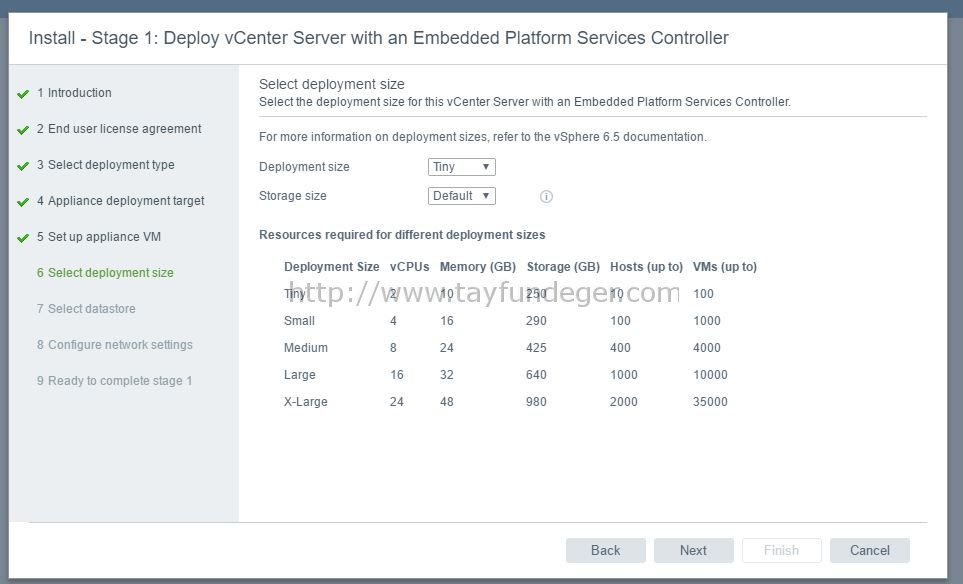Image resolution: width=963 pixels, height=584 pixels.
Task: Click the Deployment Size column header
Action: click(332, 267)
